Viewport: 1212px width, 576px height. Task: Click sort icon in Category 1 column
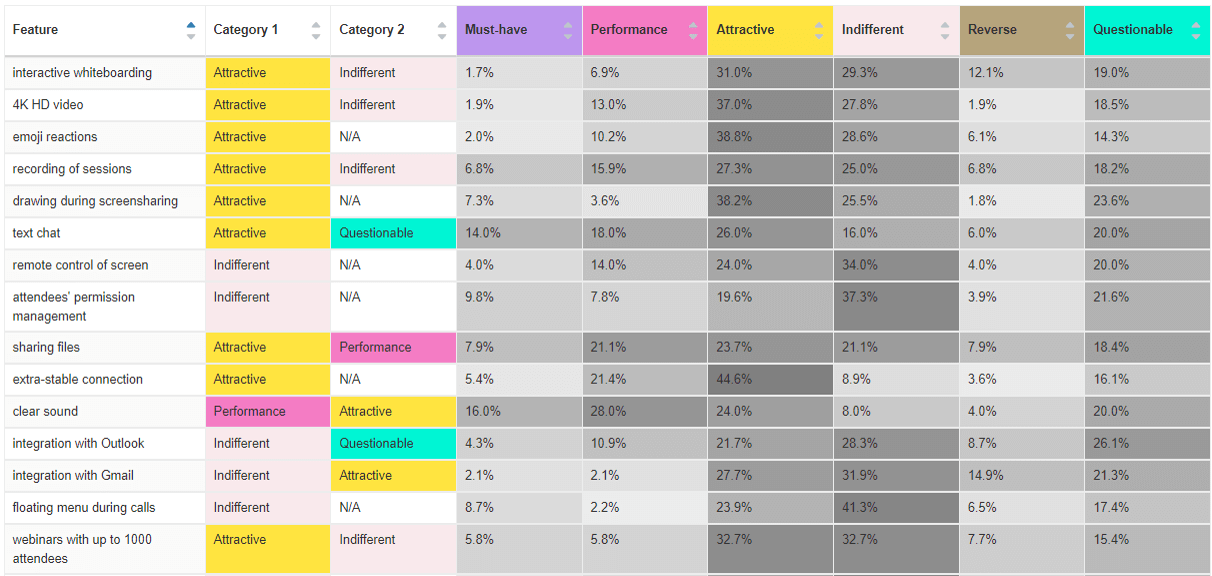[316, 30]
